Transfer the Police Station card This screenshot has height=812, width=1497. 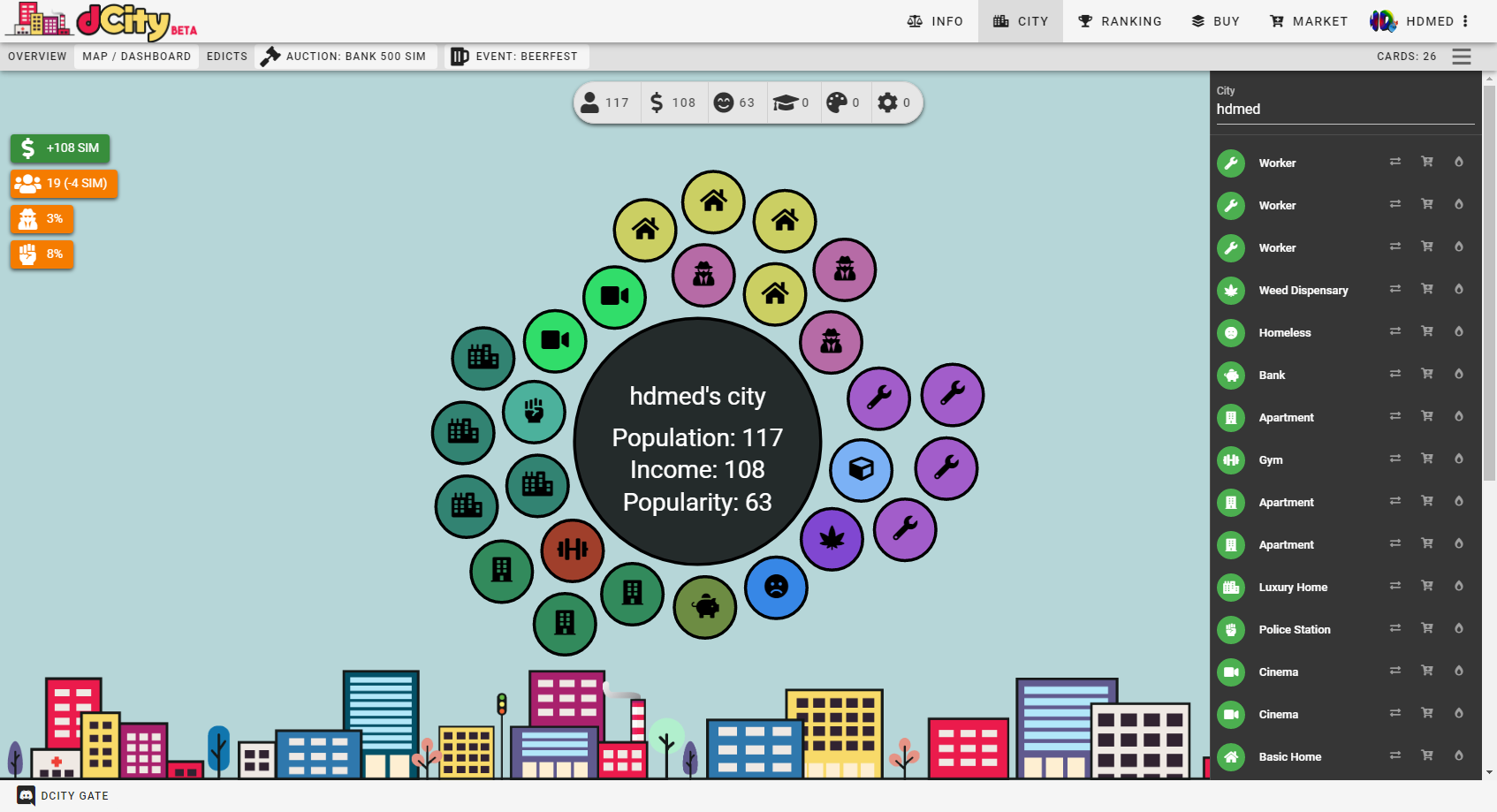(x=1395, y=628)
